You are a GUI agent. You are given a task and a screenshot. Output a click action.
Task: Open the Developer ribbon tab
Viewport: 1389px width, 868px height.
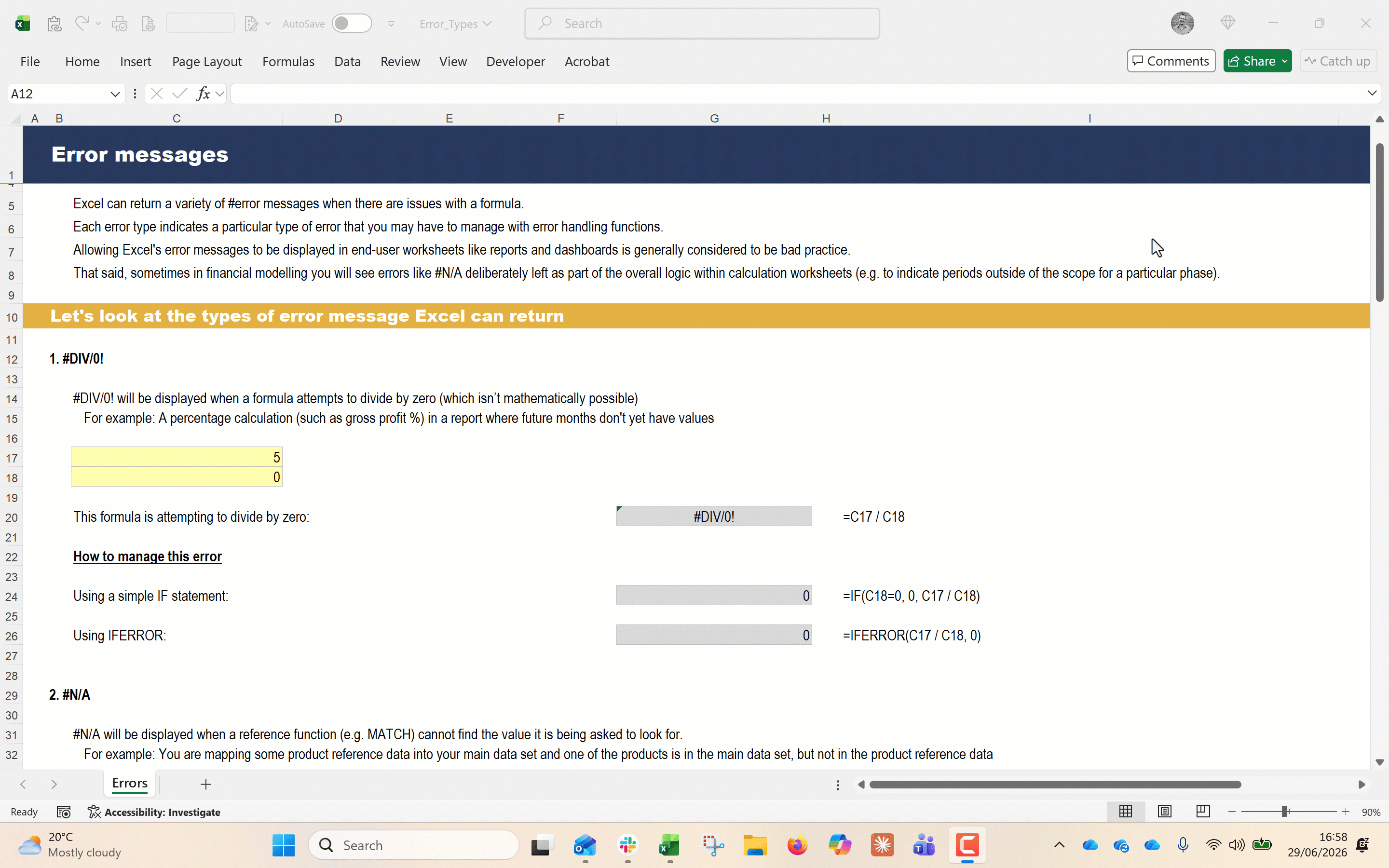click(516, 61)
